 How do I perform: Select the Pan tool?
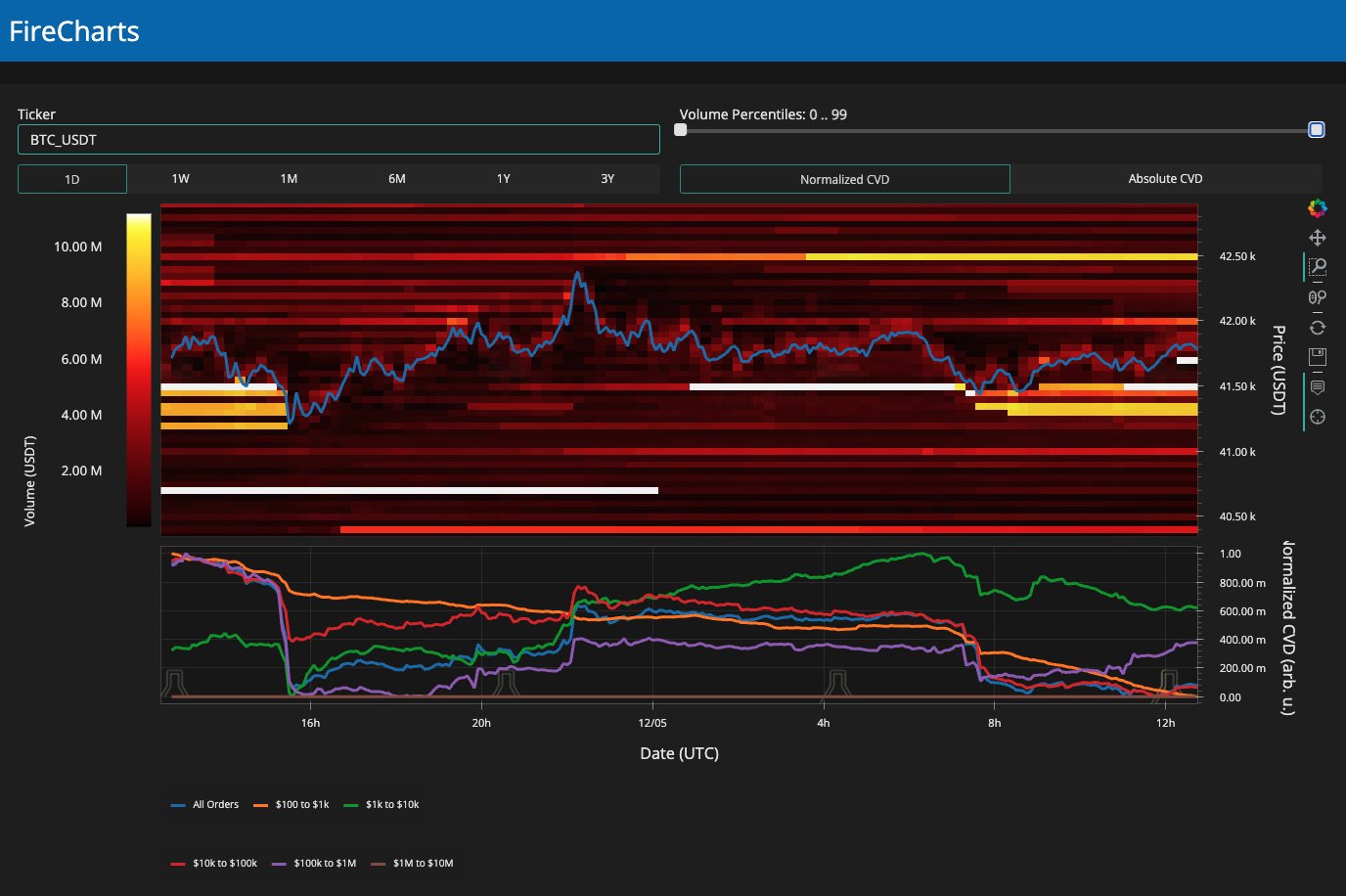pos(1318,238)
